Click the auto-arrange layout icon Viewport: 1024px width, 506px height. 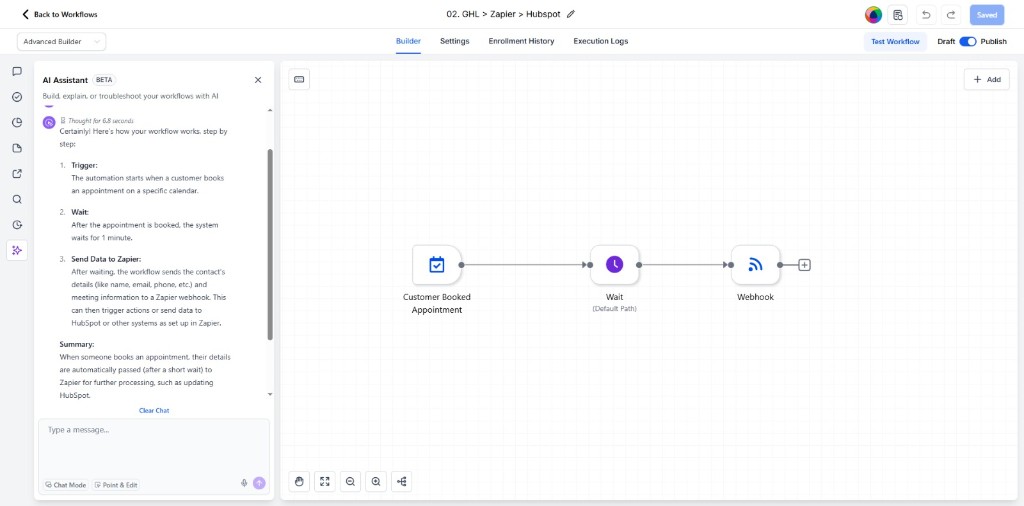402,482
